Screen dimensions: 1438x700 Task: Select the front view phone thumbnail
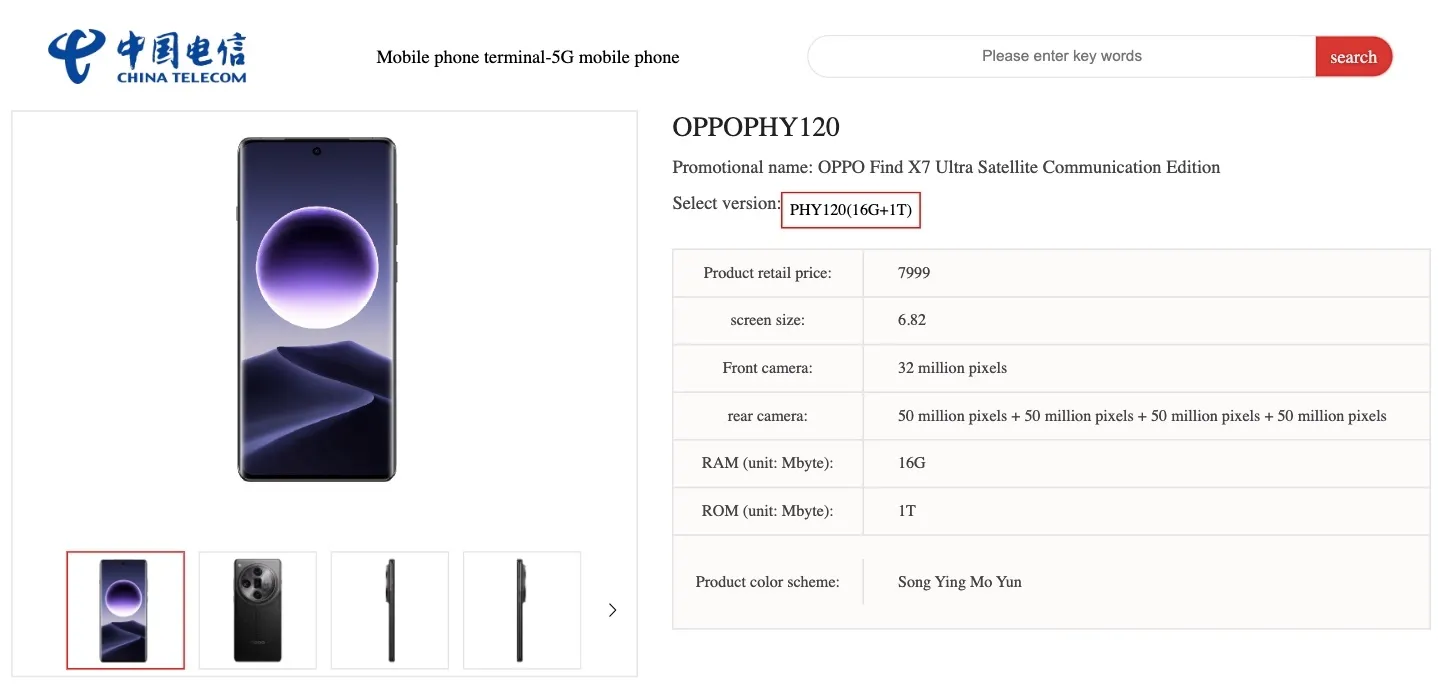pyautogui.click(x=126, y=610)
